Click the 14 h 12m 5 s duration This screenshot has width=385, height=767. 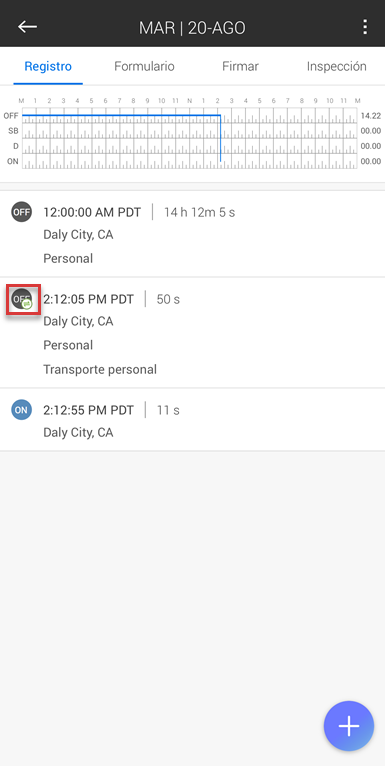200,212
